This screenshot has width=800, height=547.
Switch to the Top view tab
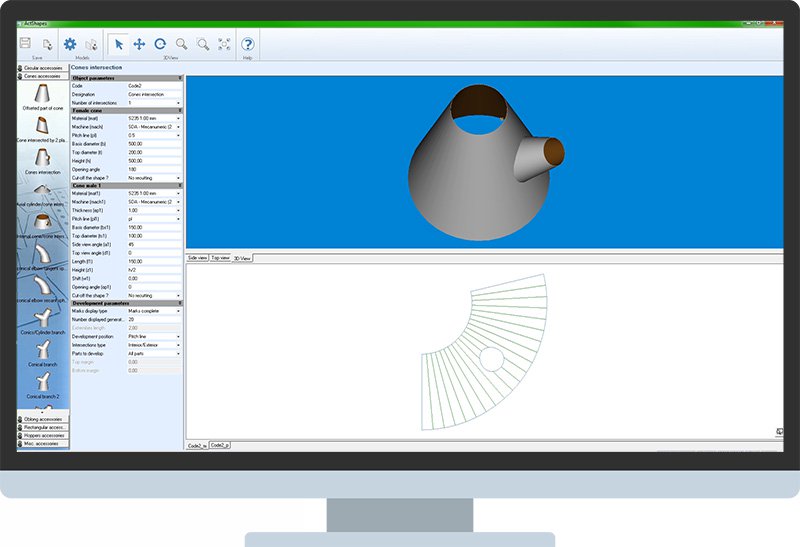[220, 258]
